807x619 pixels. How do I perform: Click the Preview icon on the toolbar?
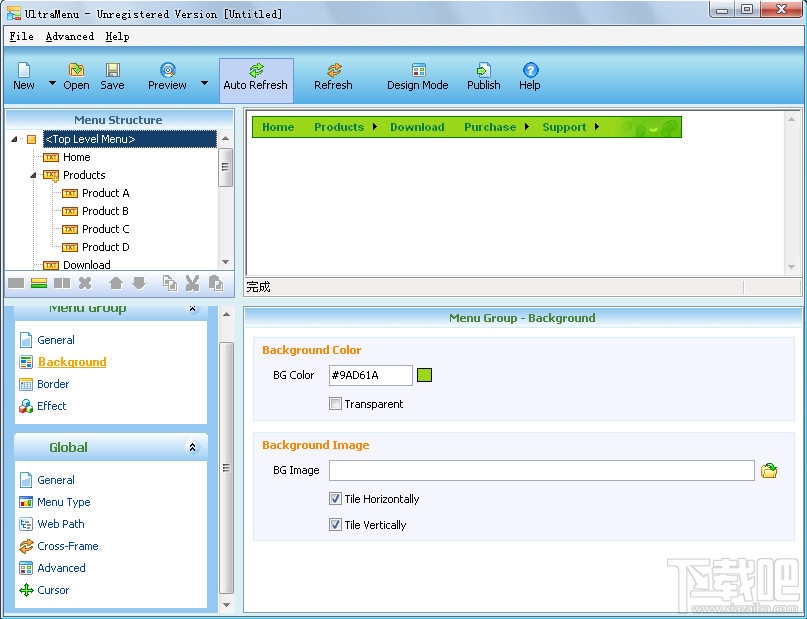(167, 75)
